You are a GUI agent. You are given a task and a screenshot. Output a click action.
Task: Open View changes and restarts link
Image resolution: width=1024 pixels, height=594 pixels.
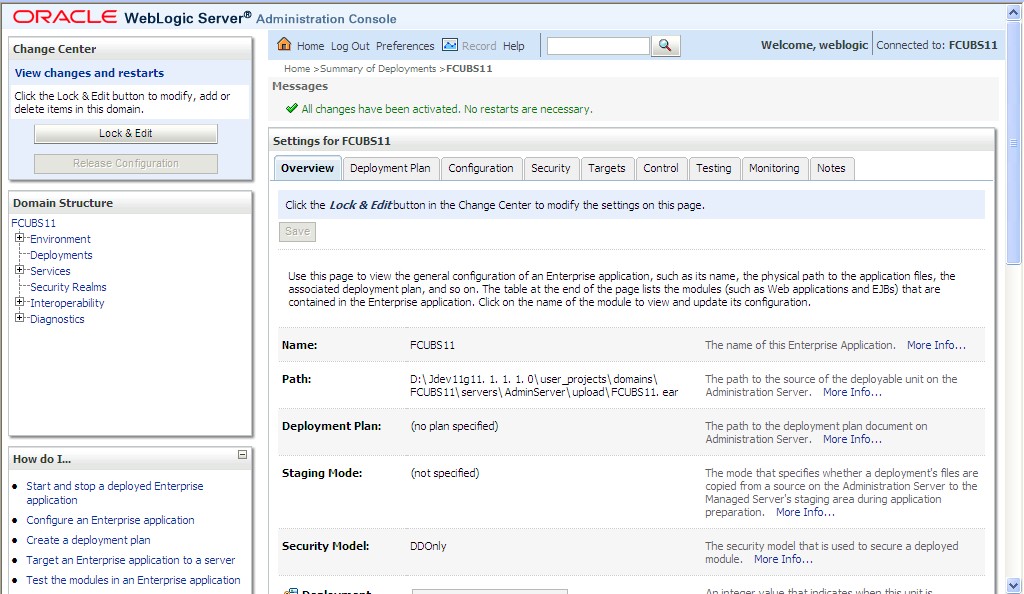click(x=89, y=73)
